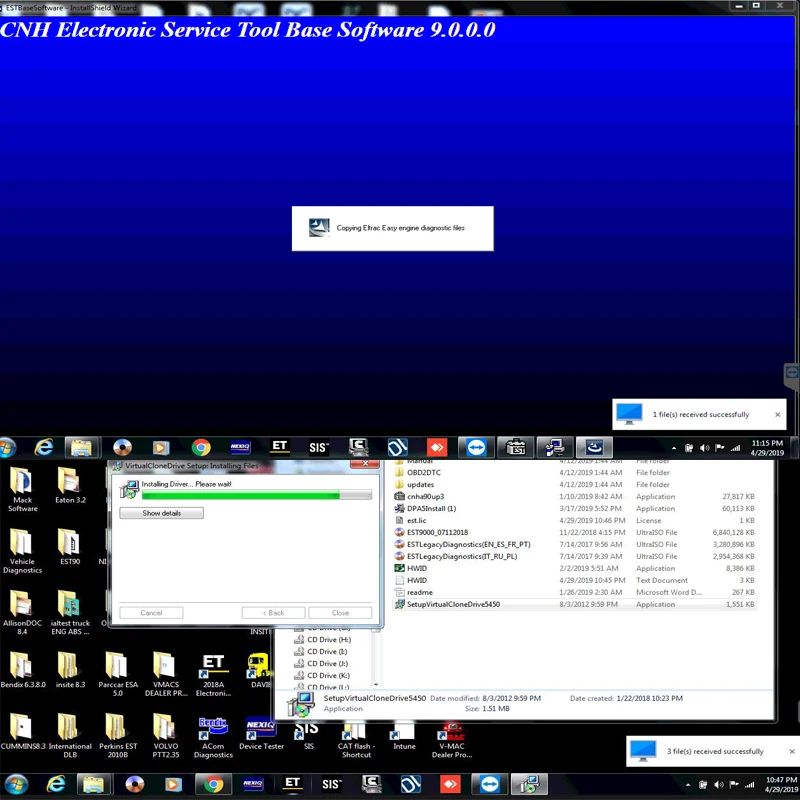Select CD Drive (J:) in navigation tree
The width and height of the screenshot is (800, 800).
click(x=328, y=663)
